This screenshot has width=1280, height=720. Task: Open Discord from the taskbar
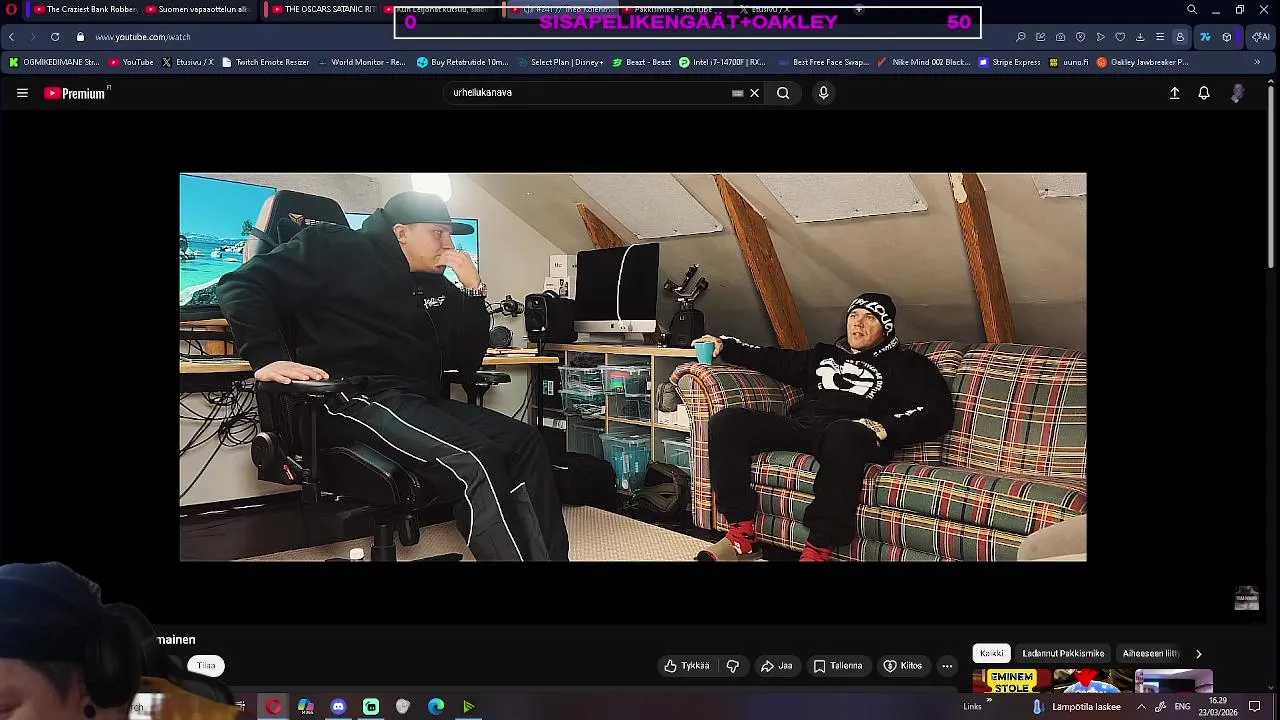tap(338, 707)
